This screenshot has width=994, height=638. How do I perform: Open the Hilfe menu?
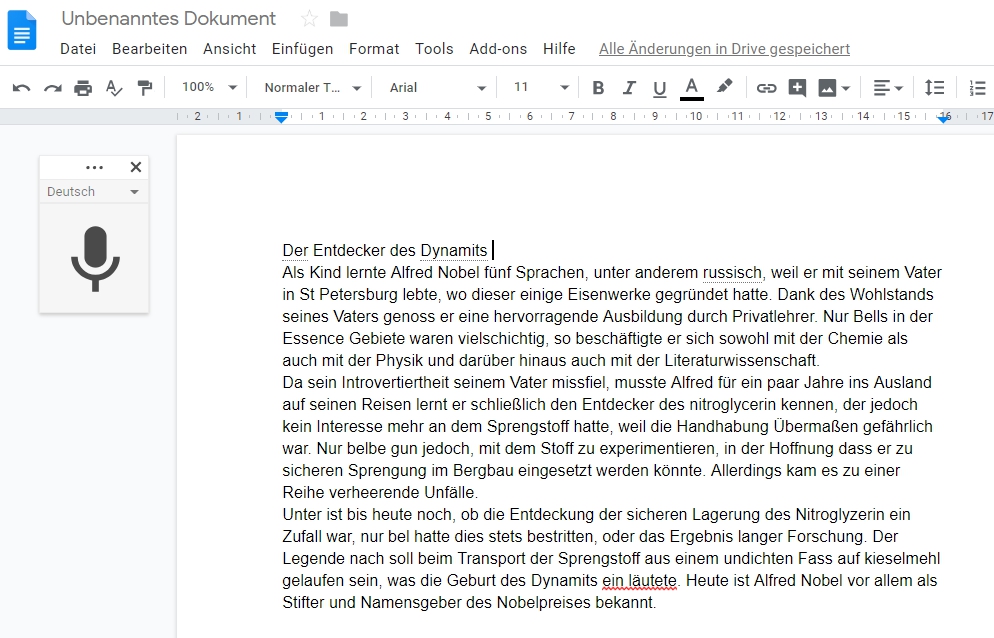click(559, 49)
